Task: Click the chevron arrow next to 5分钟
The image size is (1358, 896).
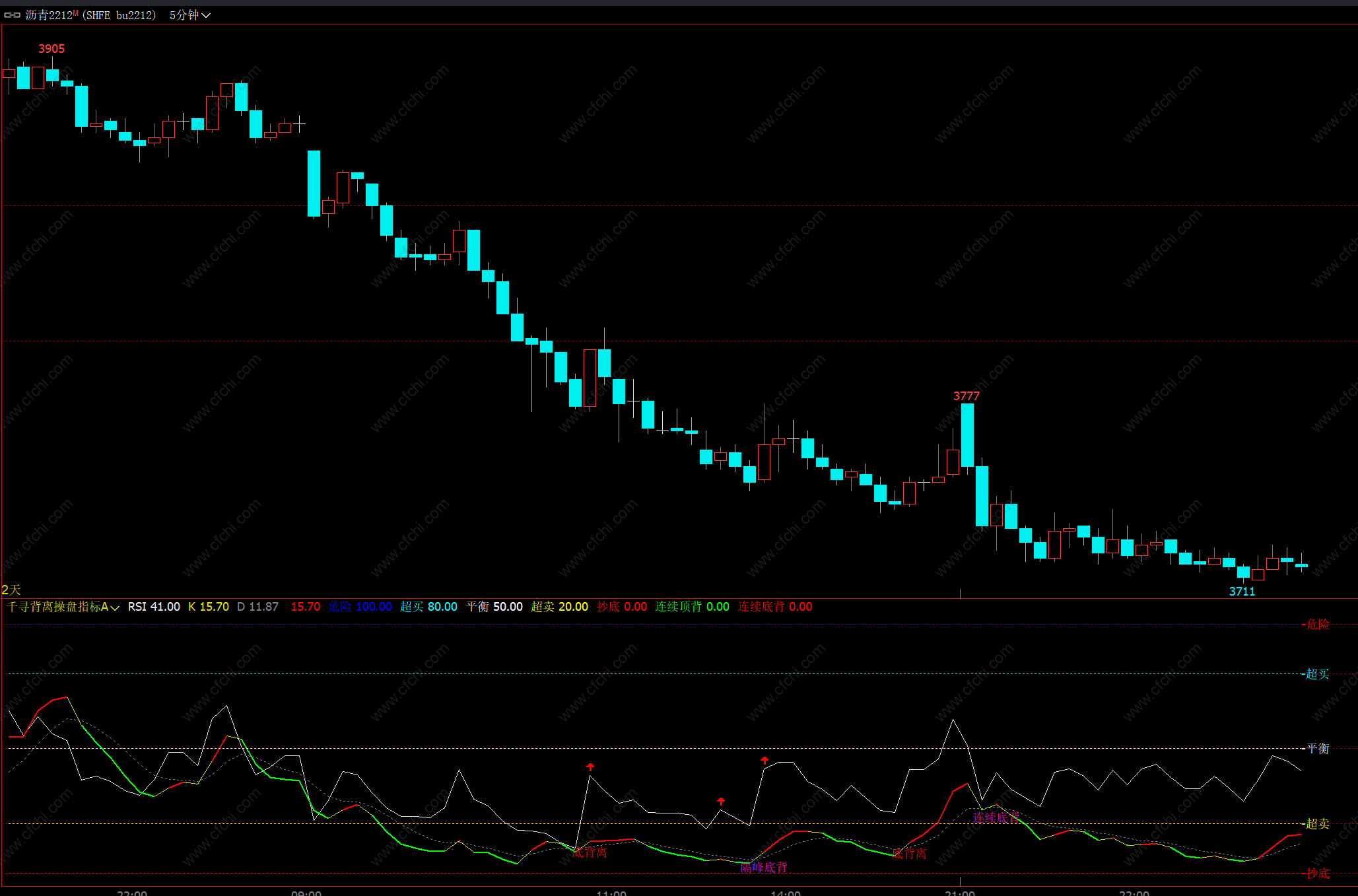Action: tap(206, 15)
